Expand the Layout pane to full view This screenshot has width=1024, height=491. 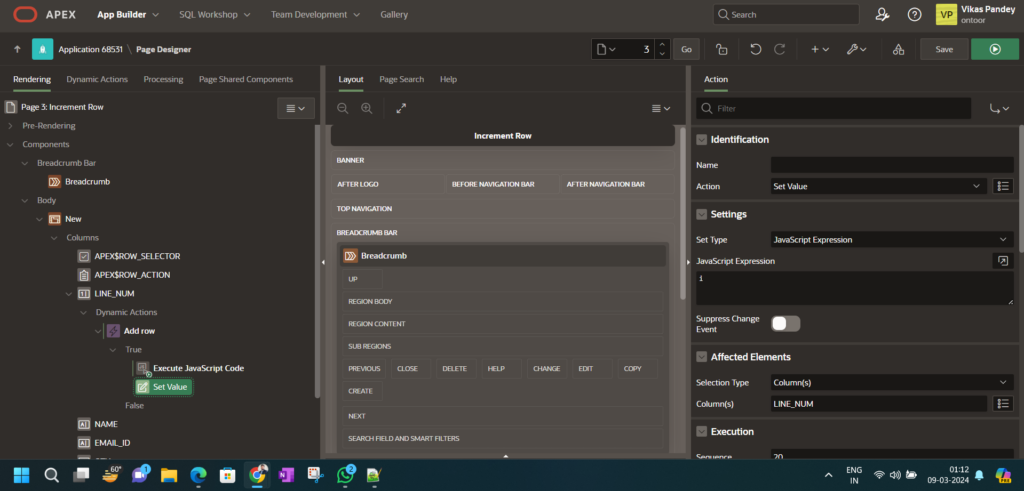click(x=401, y=108)
